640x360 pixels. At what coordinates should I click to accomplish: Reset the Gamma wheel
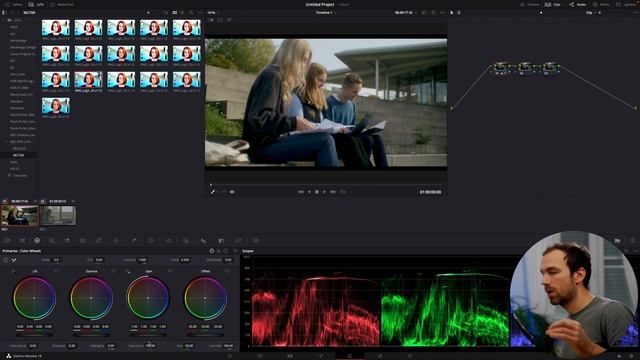click(113, 271)
